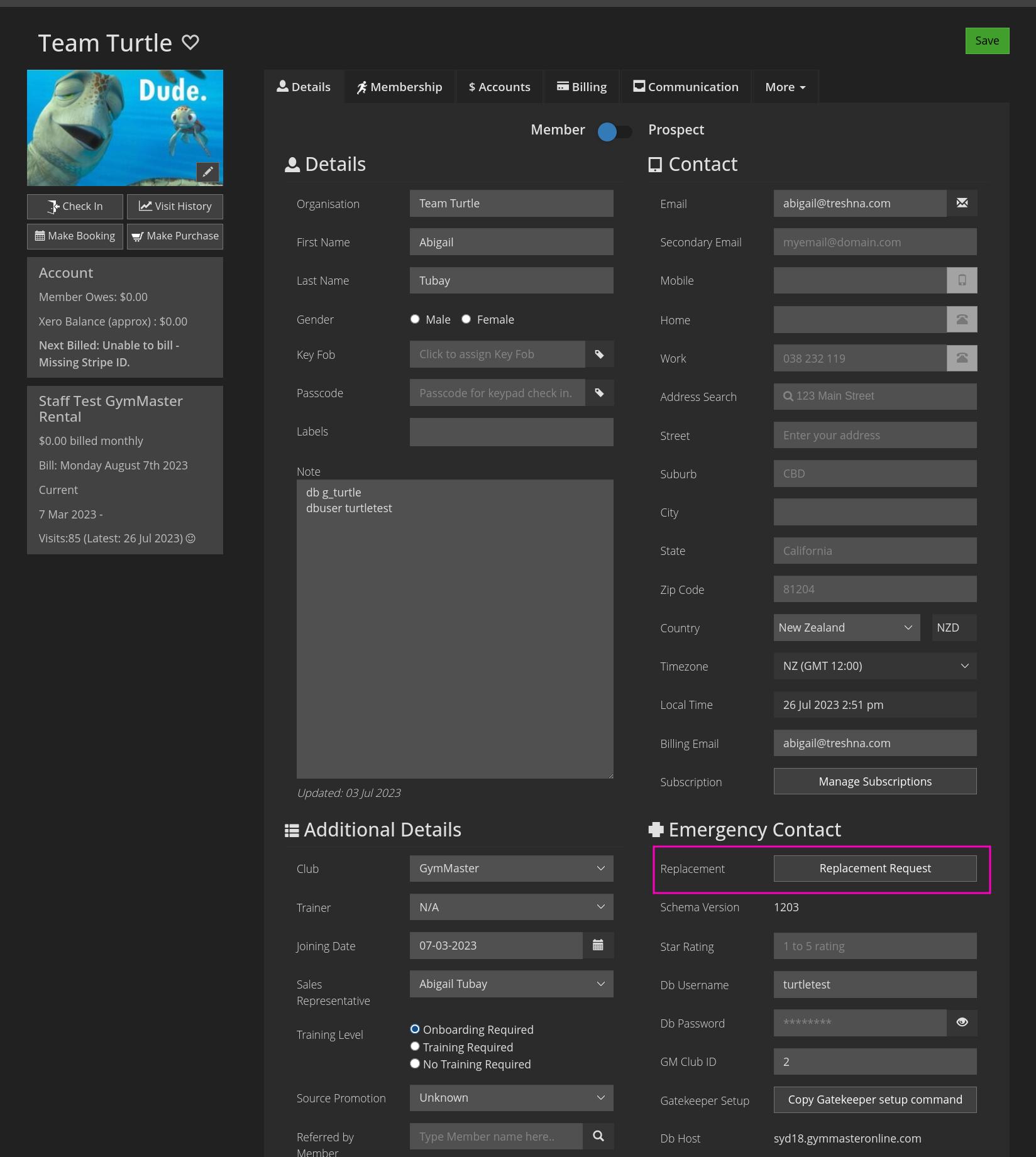Show the Db Password with eye icon
Viewport: 1036px width, 1157px height.
click(962, 1023)
